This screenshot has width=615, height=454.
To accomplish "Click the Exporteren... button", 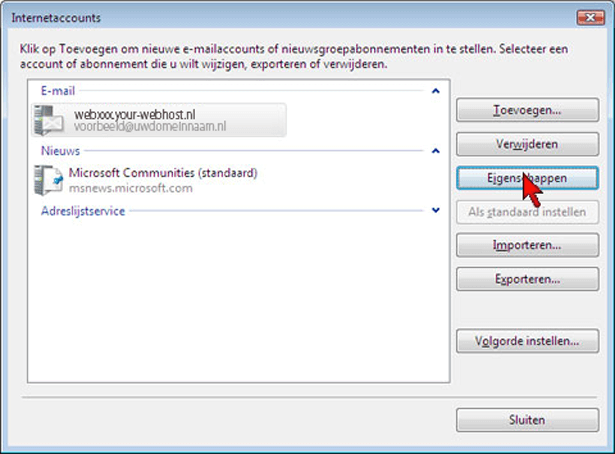I will [x=528, y=279].
